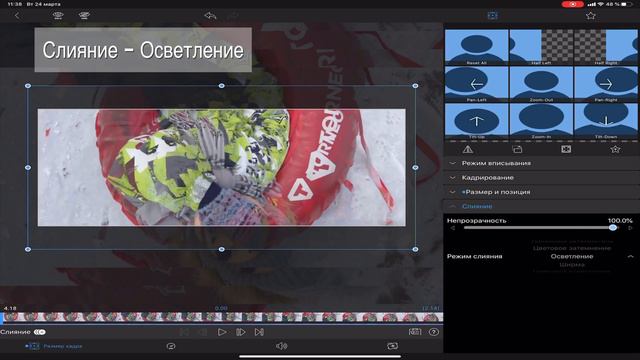
Task: Click the undo arrow in the top bar
Action: click(210, 16)
